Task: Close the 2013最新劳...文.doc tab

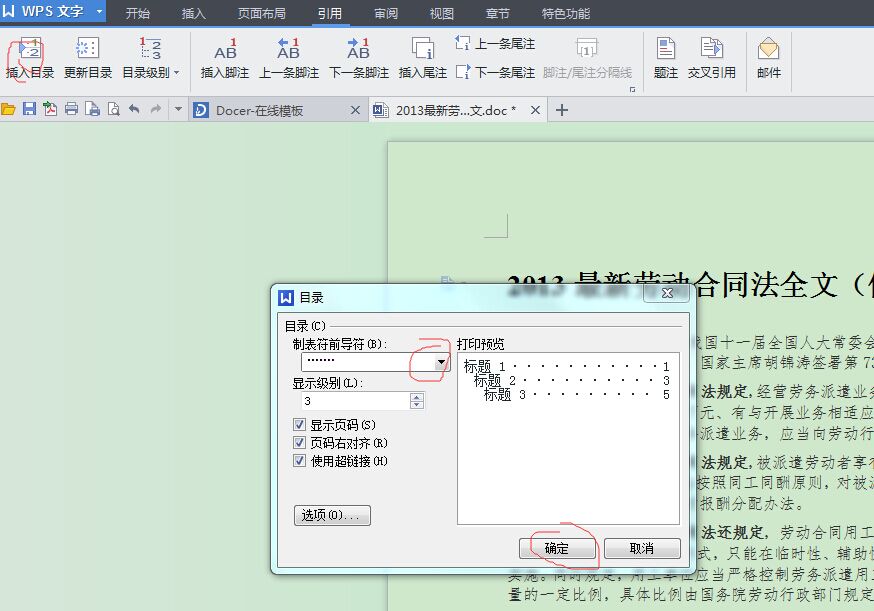Action: [x=535, y=110]
